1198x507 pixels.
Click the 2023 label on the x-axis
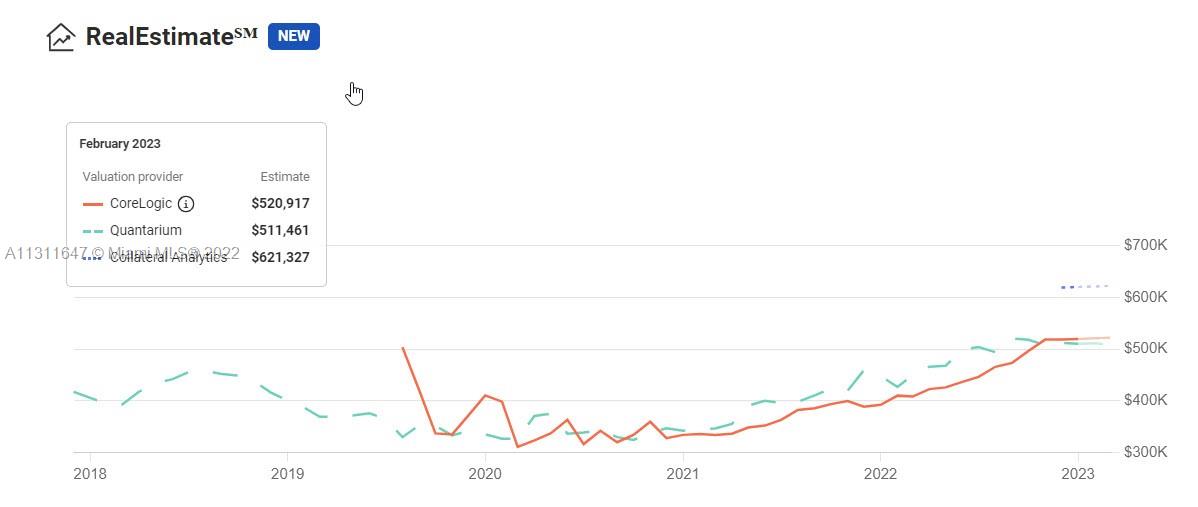point(1077,473)
